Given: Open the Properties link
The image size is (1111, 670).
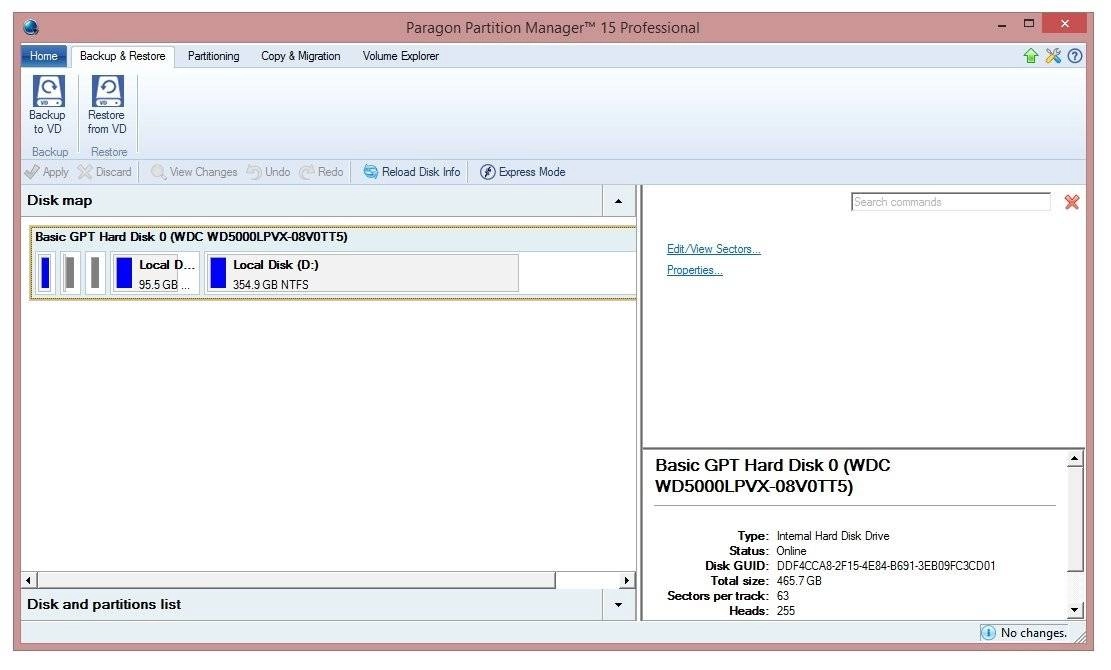Looking at the screenshot, I should coord(694,271).
